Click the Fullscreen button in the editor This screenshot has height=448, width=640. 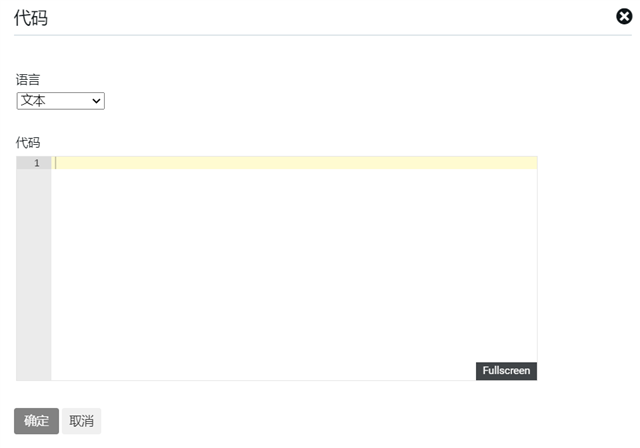506,371
